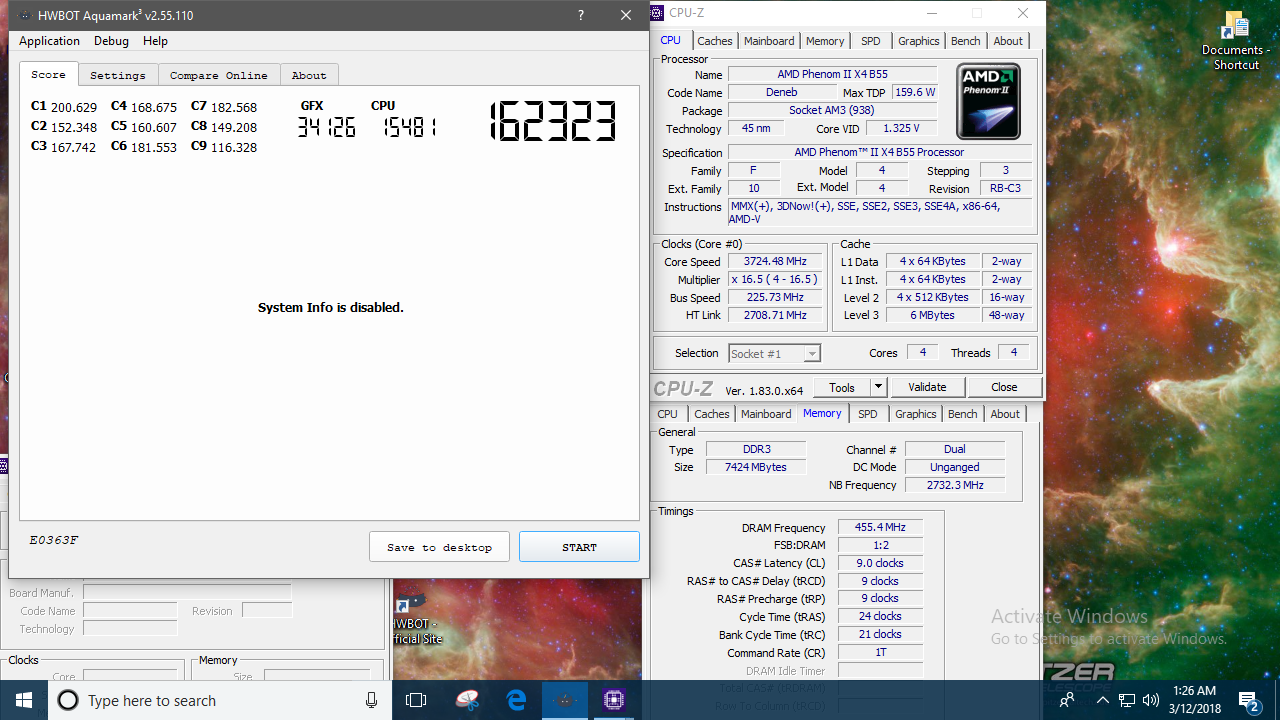Open the SPD tab in lower CPU-Z
The height and width of the screenshot is (720, 1280).
pyautogui.click(x=868, y=414)
